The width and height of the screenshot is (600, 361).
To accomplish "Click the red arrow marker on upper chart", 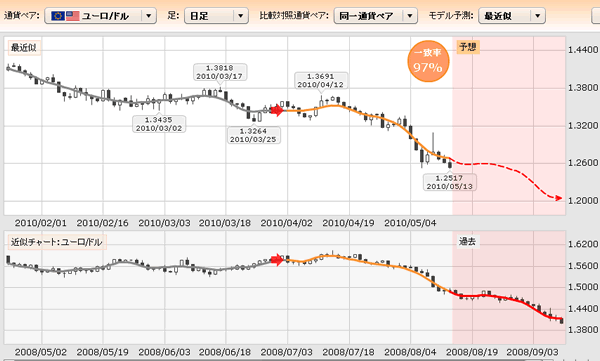I will point(277,110).
